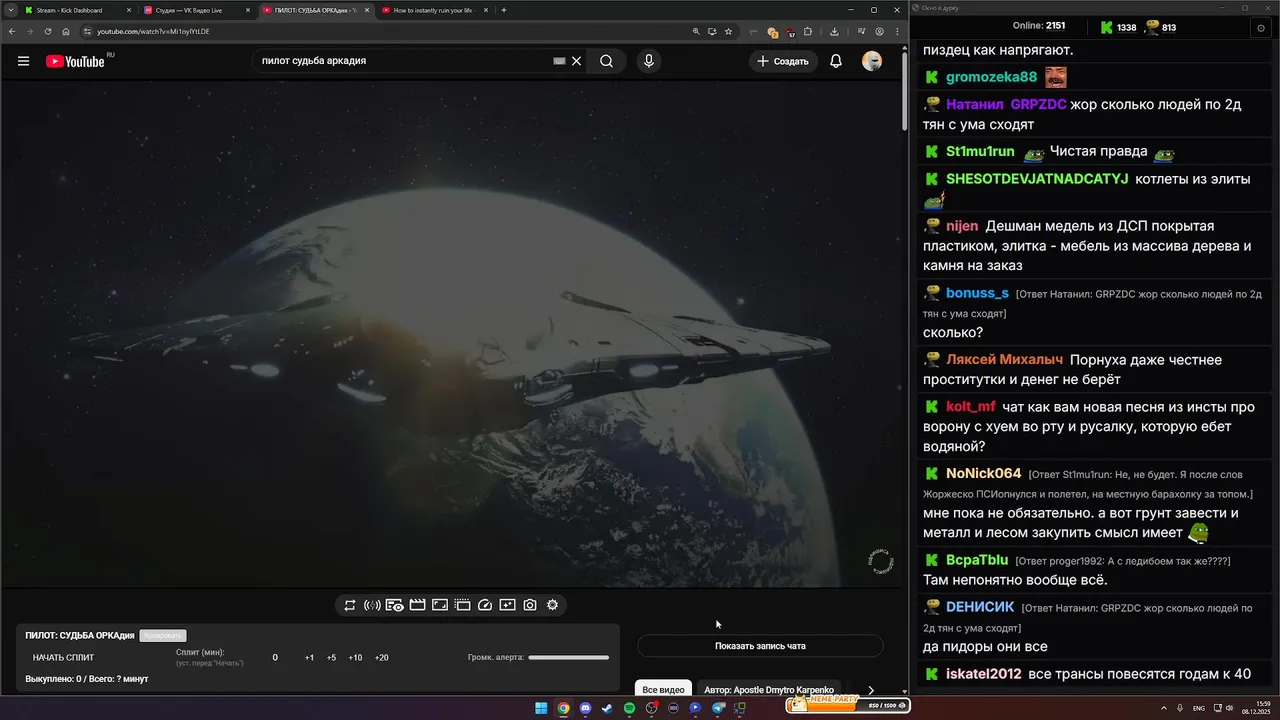Add +5 minutes to split
The image size is (1280, 720).
331,658
